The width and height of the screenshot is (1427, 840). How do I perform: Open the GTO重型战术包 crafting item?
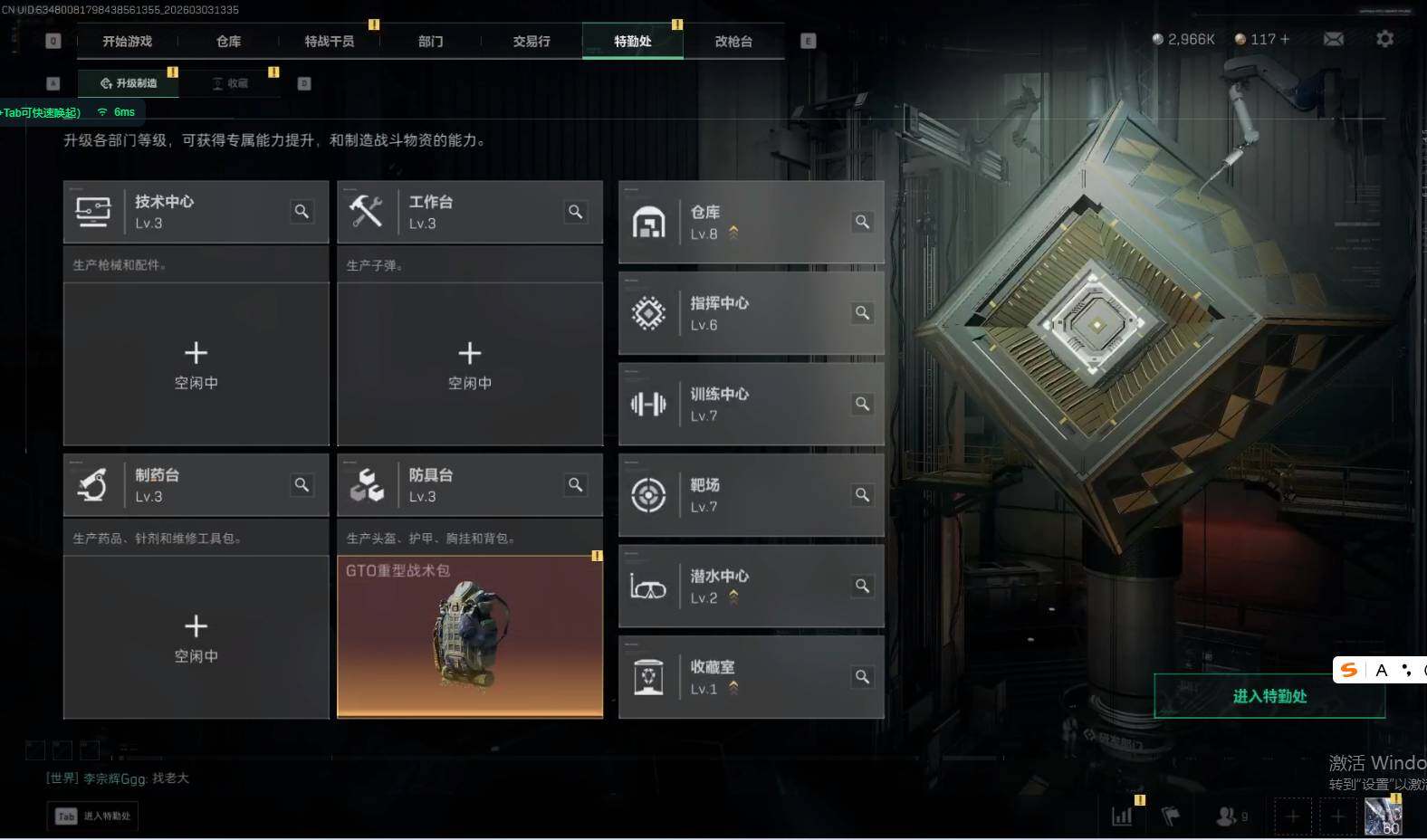(x=470, y=636)
